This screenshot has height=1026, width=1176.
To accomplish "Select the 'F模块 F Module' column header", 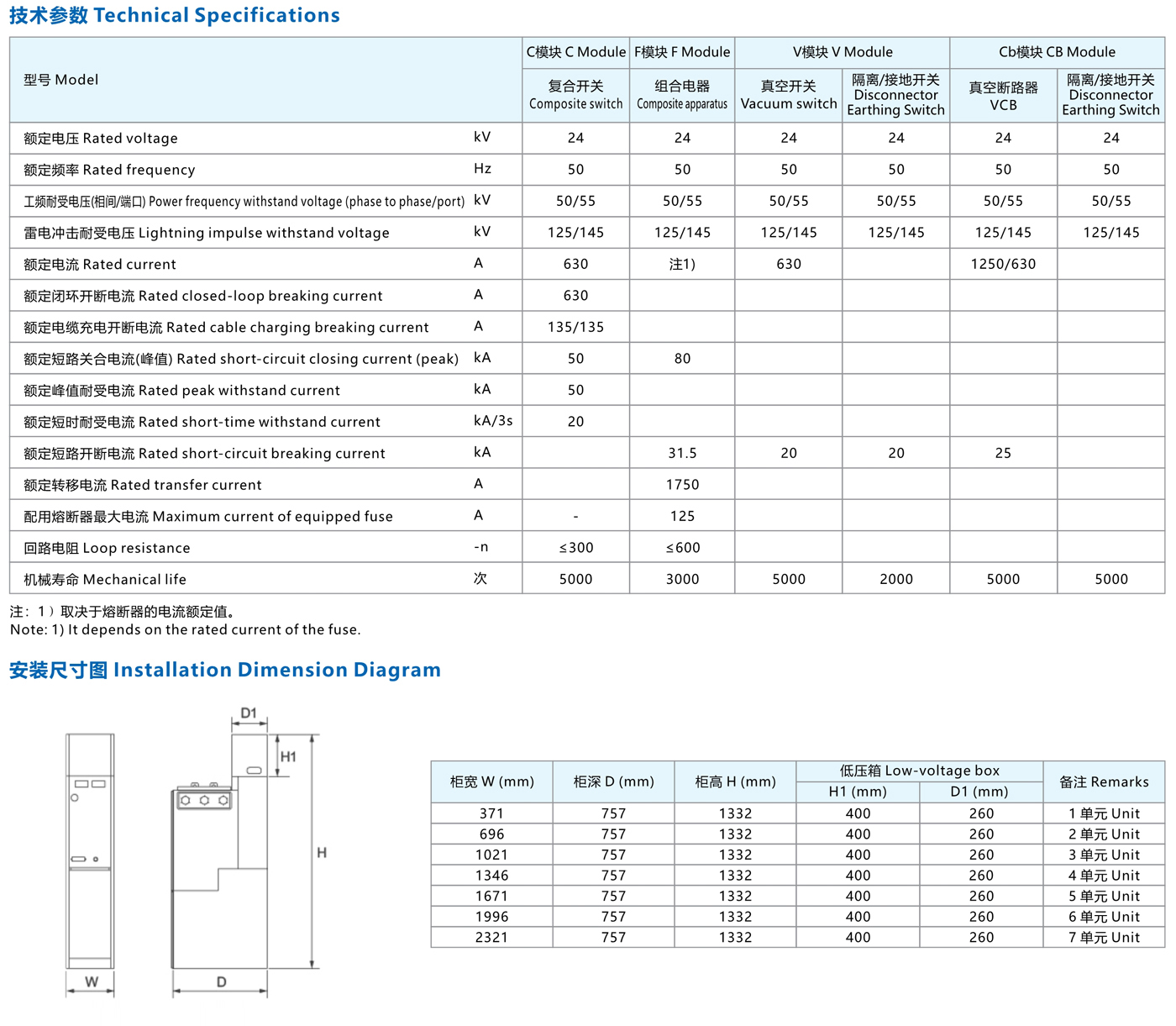I will (682, 52).
